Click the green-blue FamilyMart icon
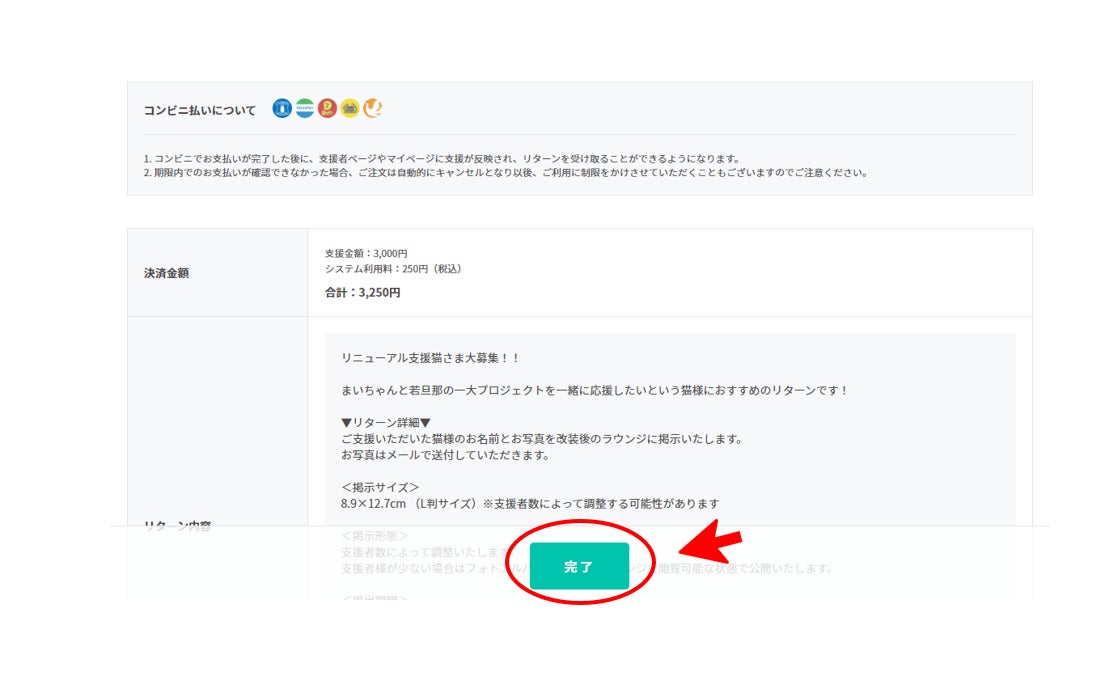The image size is (1110, 674). coord(305,109)
